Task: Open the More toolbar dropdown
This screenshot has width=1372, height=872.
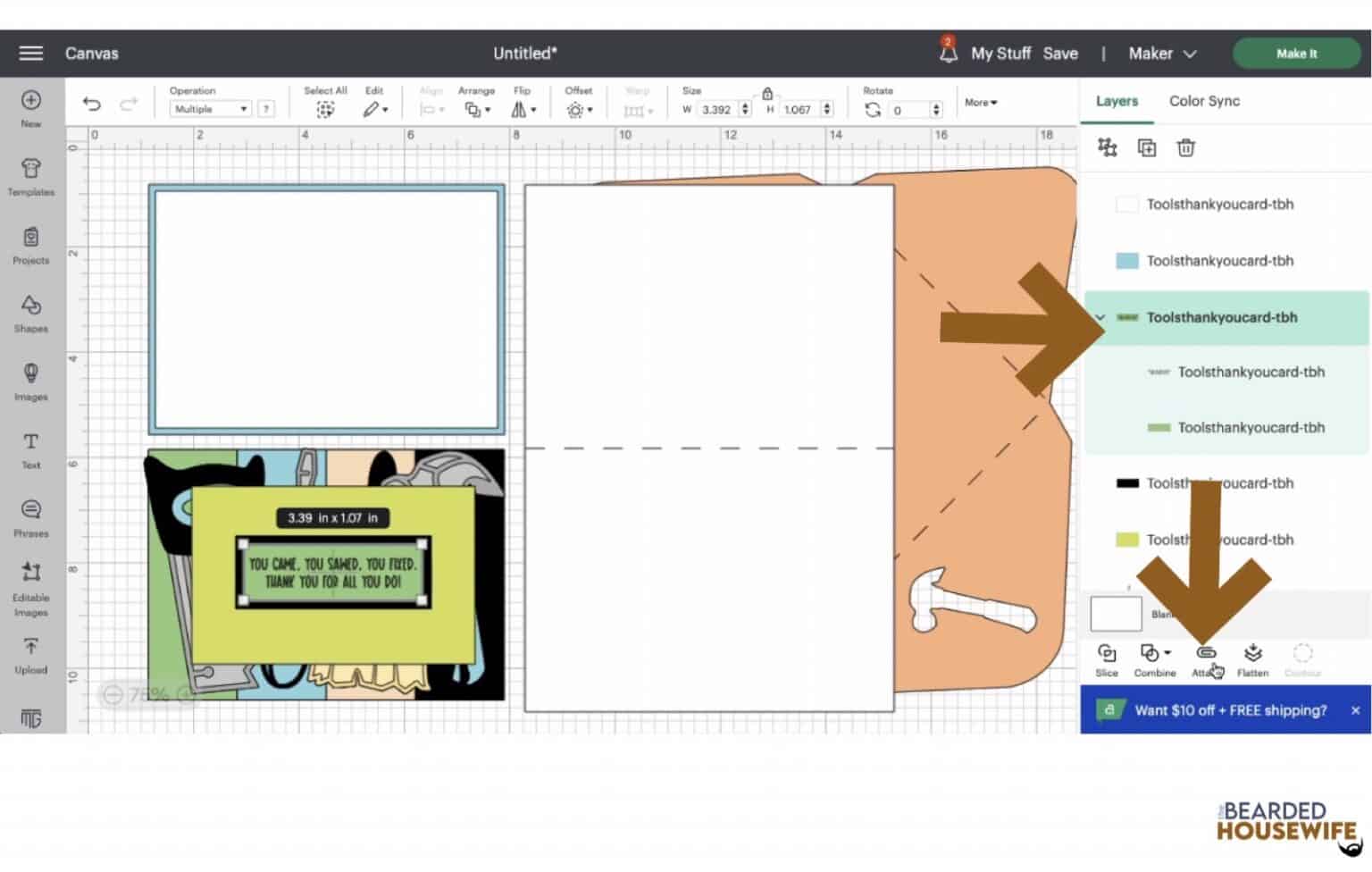Action: [x=981, y=103]
